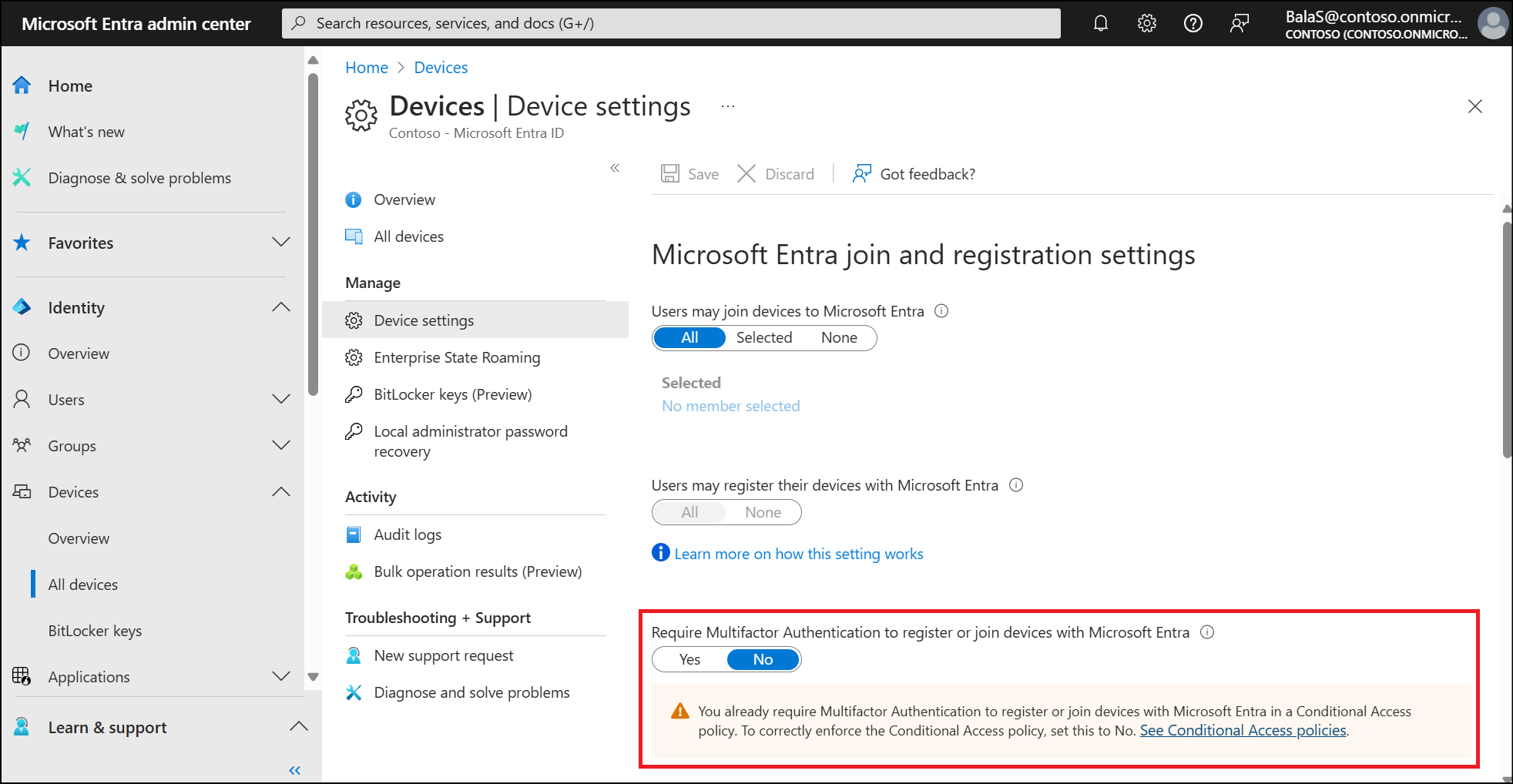This screenshot has width=1513, height=784.
Task: Expand the Favorites section
Action: pyautogui.click(x=281, y=243)
